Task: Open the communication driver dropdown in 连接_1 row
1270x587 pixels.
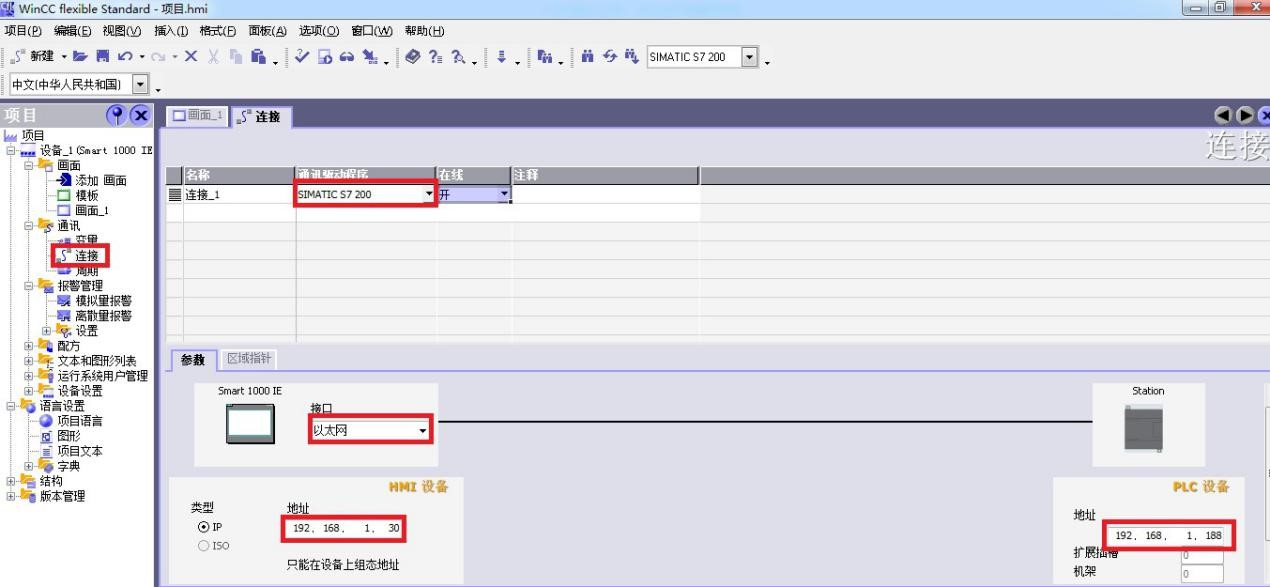Action: 430,194
